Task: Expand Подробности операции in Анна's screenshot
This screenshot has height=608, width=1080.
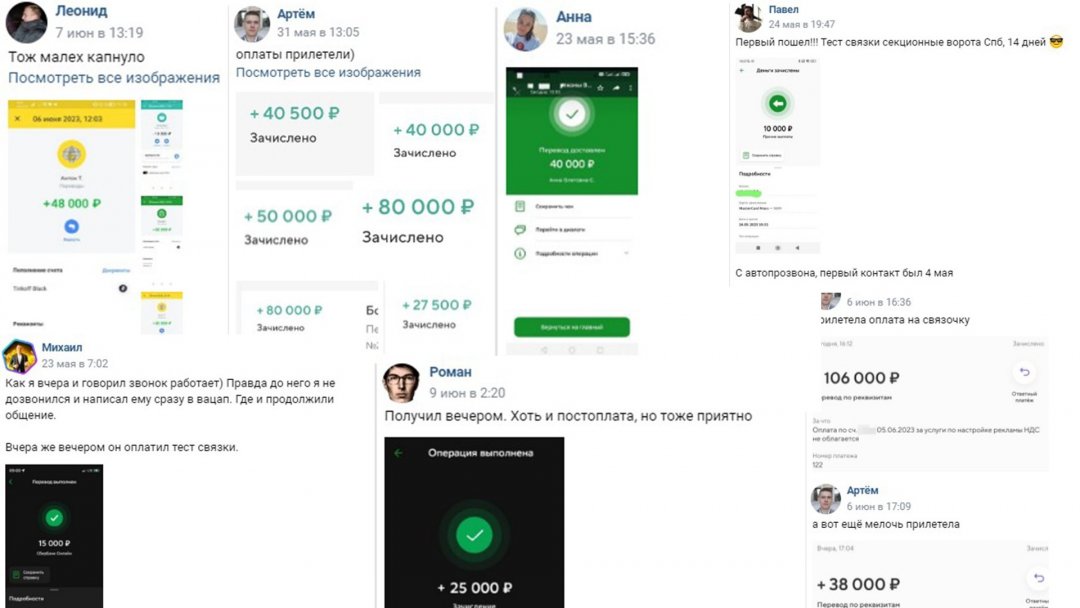Action: [572, 254]
